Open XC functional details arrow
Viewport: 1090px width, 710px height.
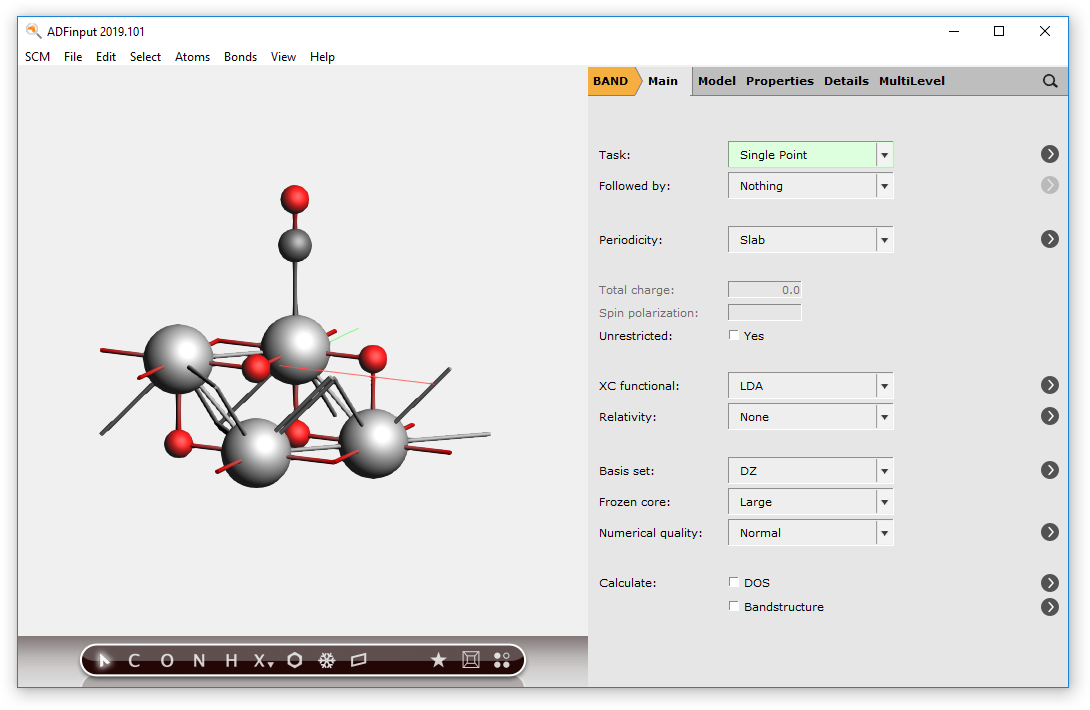1050,385
